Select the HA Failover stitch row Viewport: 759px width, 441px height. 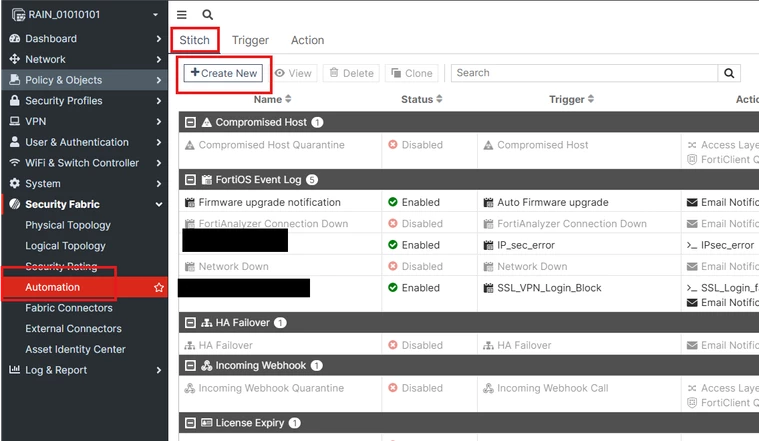(226, 346)
